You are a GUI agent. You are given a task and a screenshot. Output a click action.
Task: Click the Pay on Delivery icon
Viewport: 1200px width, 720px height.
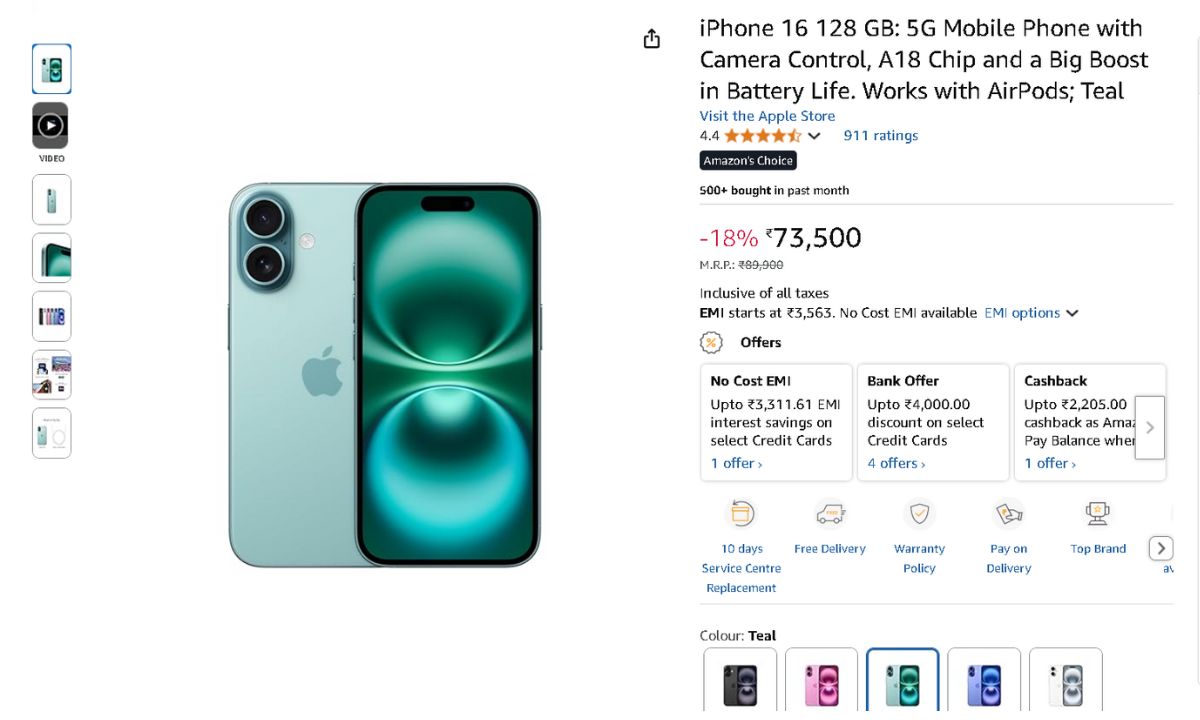point(1008,514)
